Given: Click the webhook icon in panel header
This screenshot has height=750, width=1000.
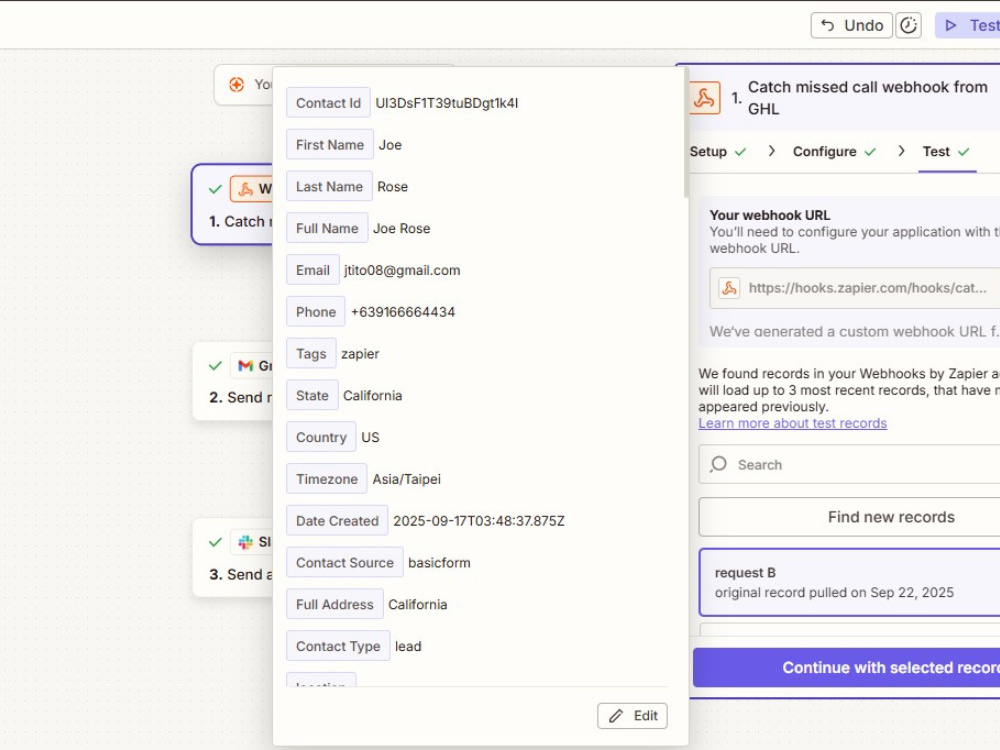Looking at the screenshot, I should (705, 98).
